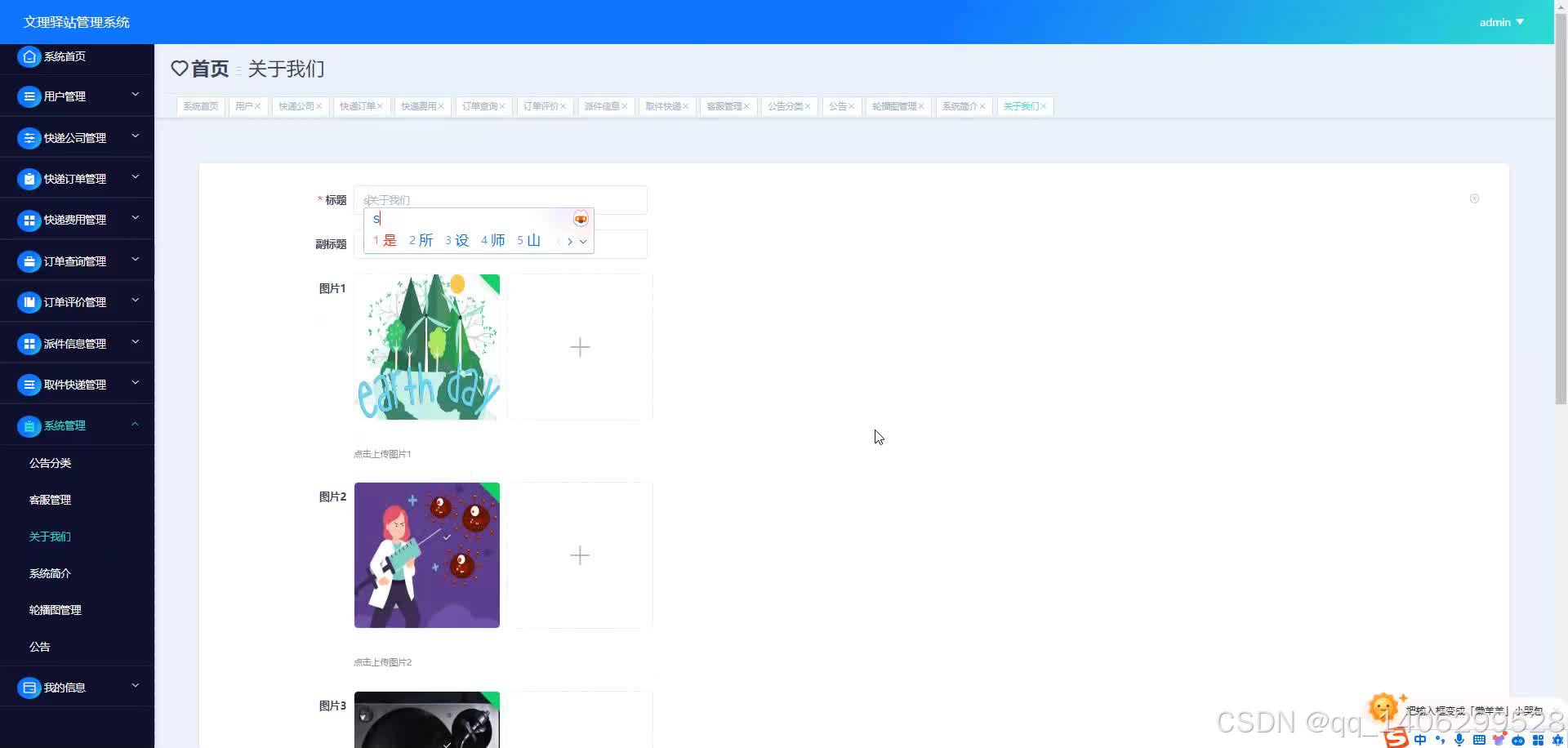
Task: Click the plus upload box for 图片1
Action: point(580,347)
